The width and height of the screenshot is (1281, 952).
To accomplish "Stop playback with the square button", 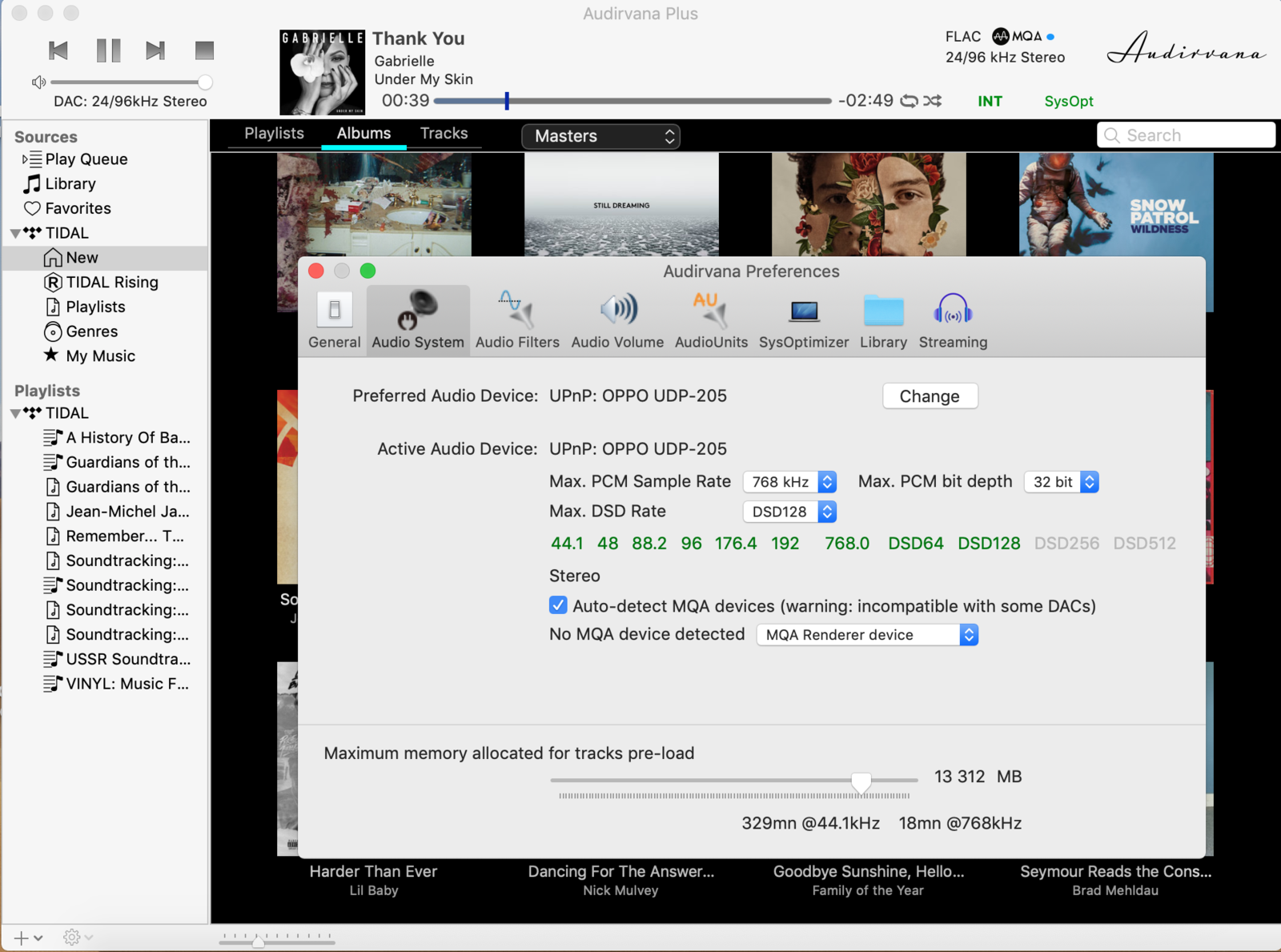I will 204,50.
